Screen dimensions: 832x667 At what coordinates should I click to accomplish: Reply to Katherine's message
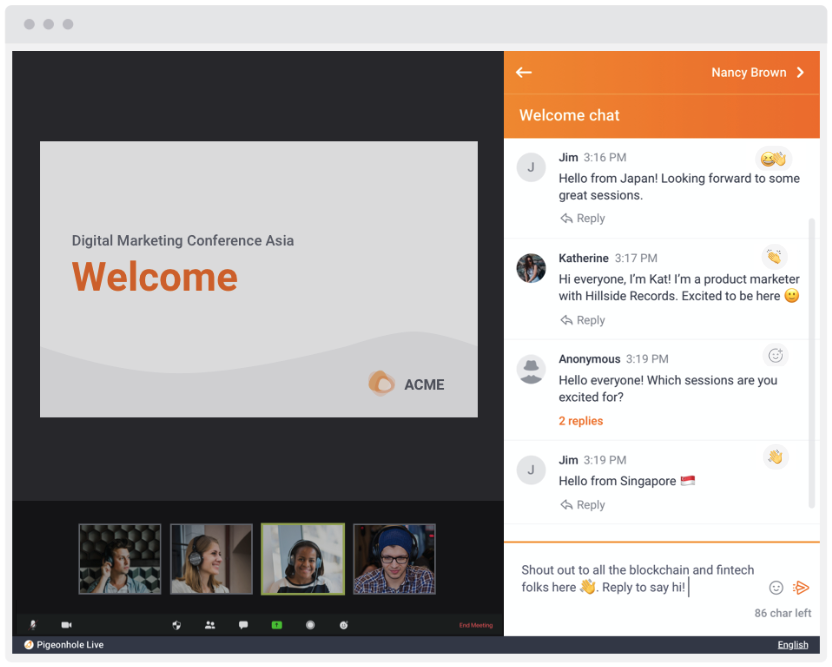(x=583, y=320)
